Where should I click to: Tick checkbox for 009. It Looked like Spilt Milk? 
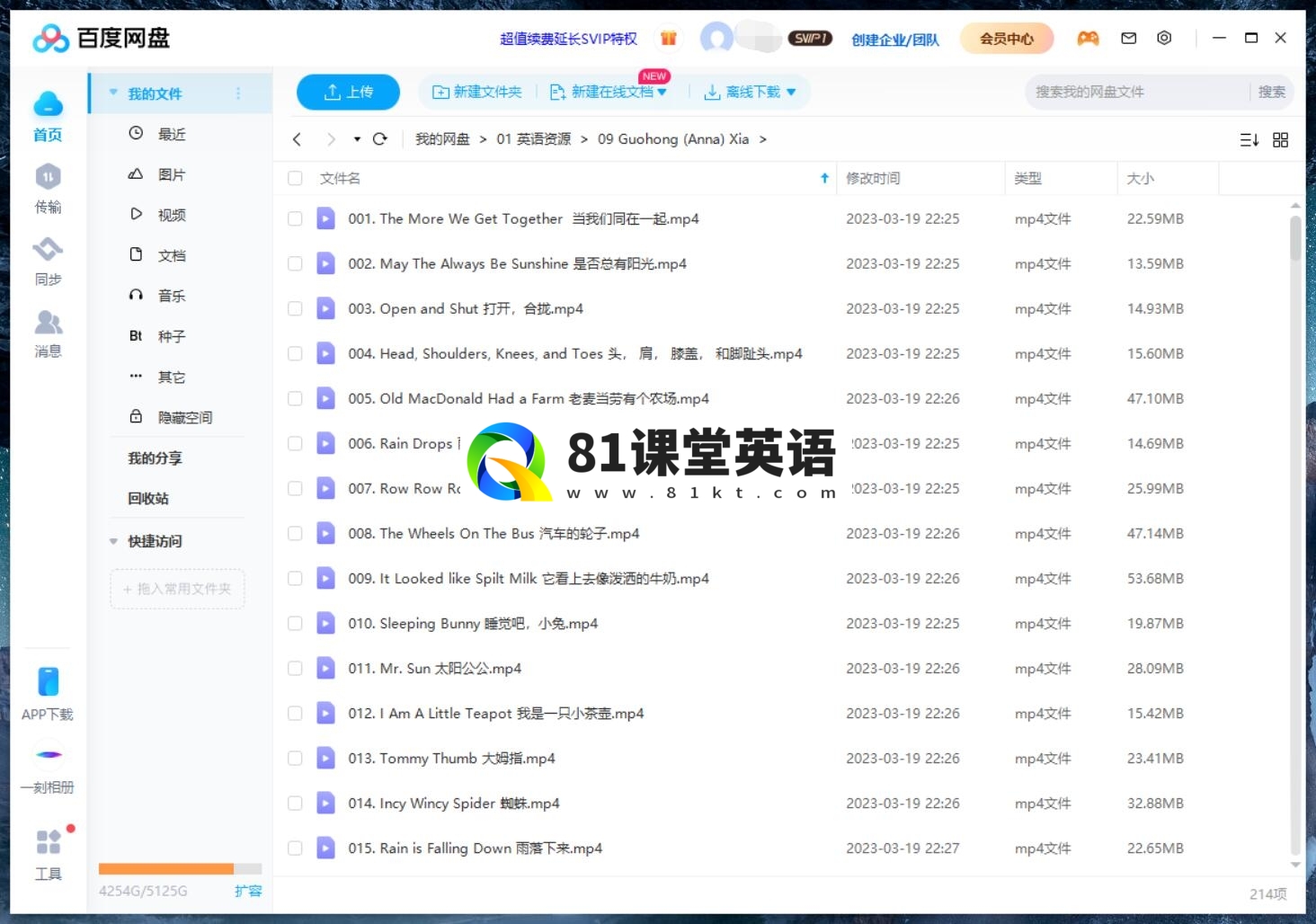point(295,578)
